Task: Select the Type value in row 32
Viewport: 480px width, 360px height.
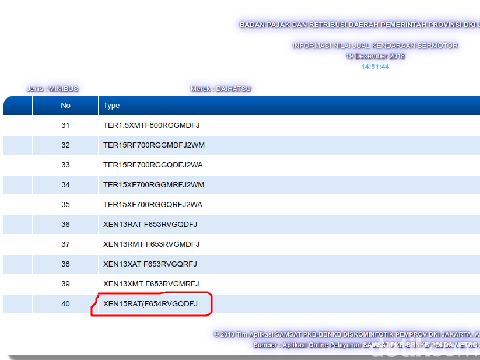Action: [154, 145]
